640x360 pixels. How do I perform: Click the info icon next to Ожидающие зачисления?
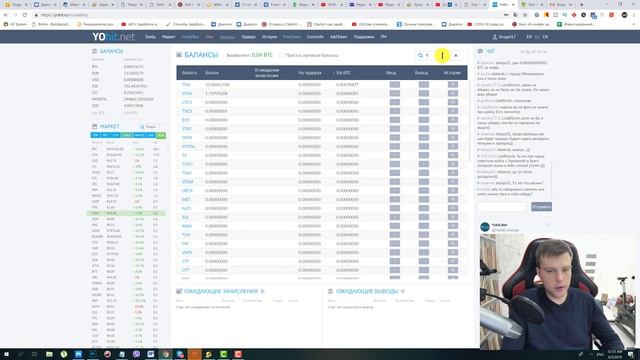tap(262, 291)
